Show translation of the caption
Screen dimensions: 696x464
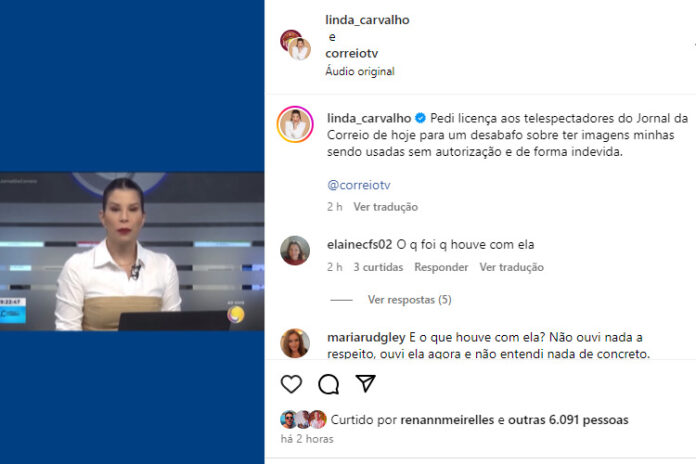click(x=386, y=207)
